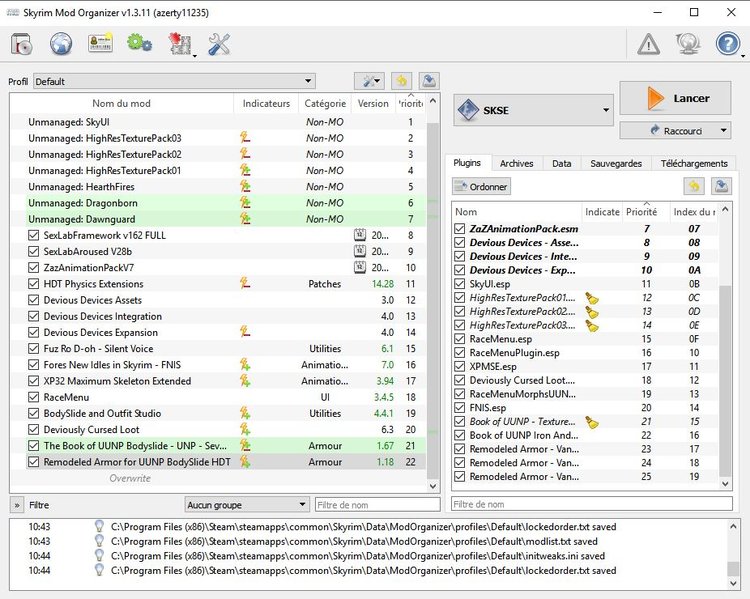The image size is (750, 599).
Task: Click the SKSE executable icon
Action: click(x=468, y=110)
